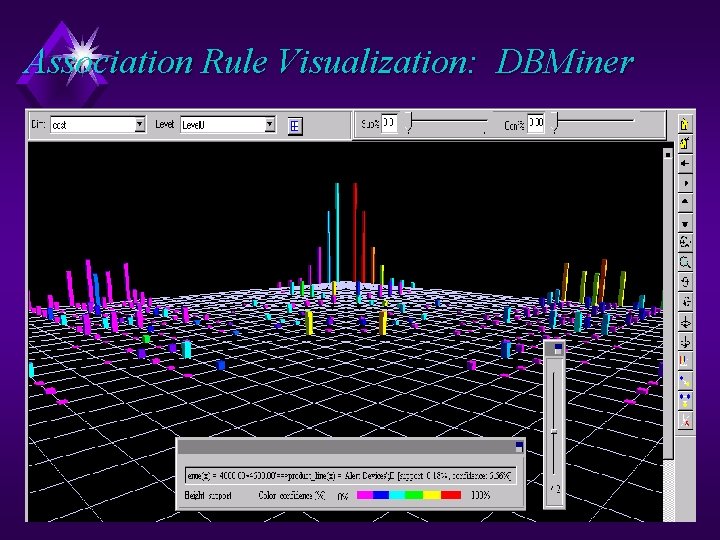Select the zoom out magnifier icon

[x=685, y=242]
